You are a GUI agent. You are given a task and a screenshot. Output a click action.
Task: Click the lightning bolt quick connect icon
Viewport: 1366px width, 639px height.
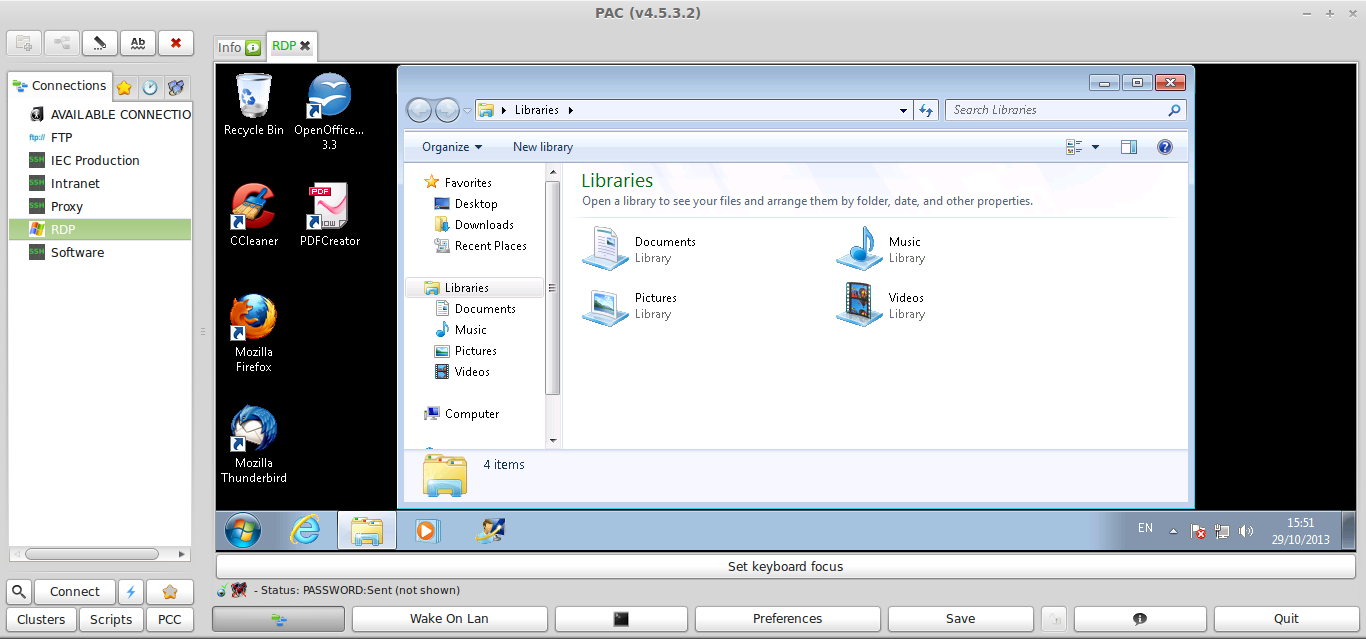[x=131, y=592]
